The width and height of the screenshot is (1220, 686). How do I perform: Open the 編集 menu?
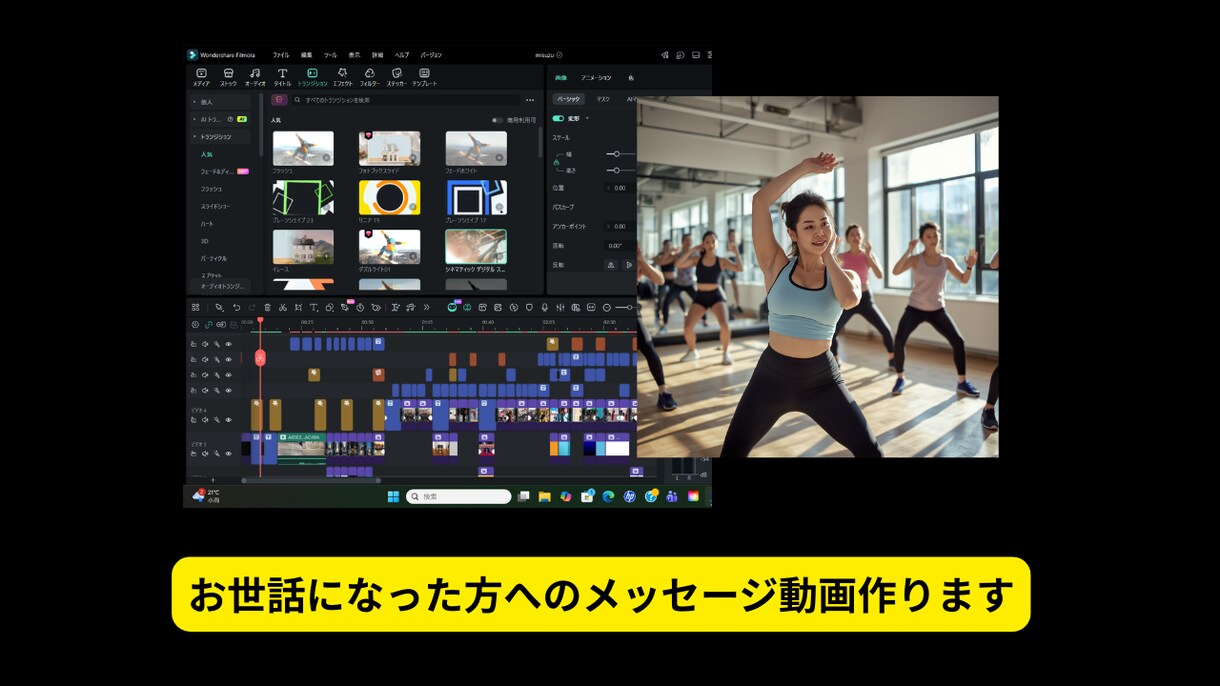pos(306,55)
